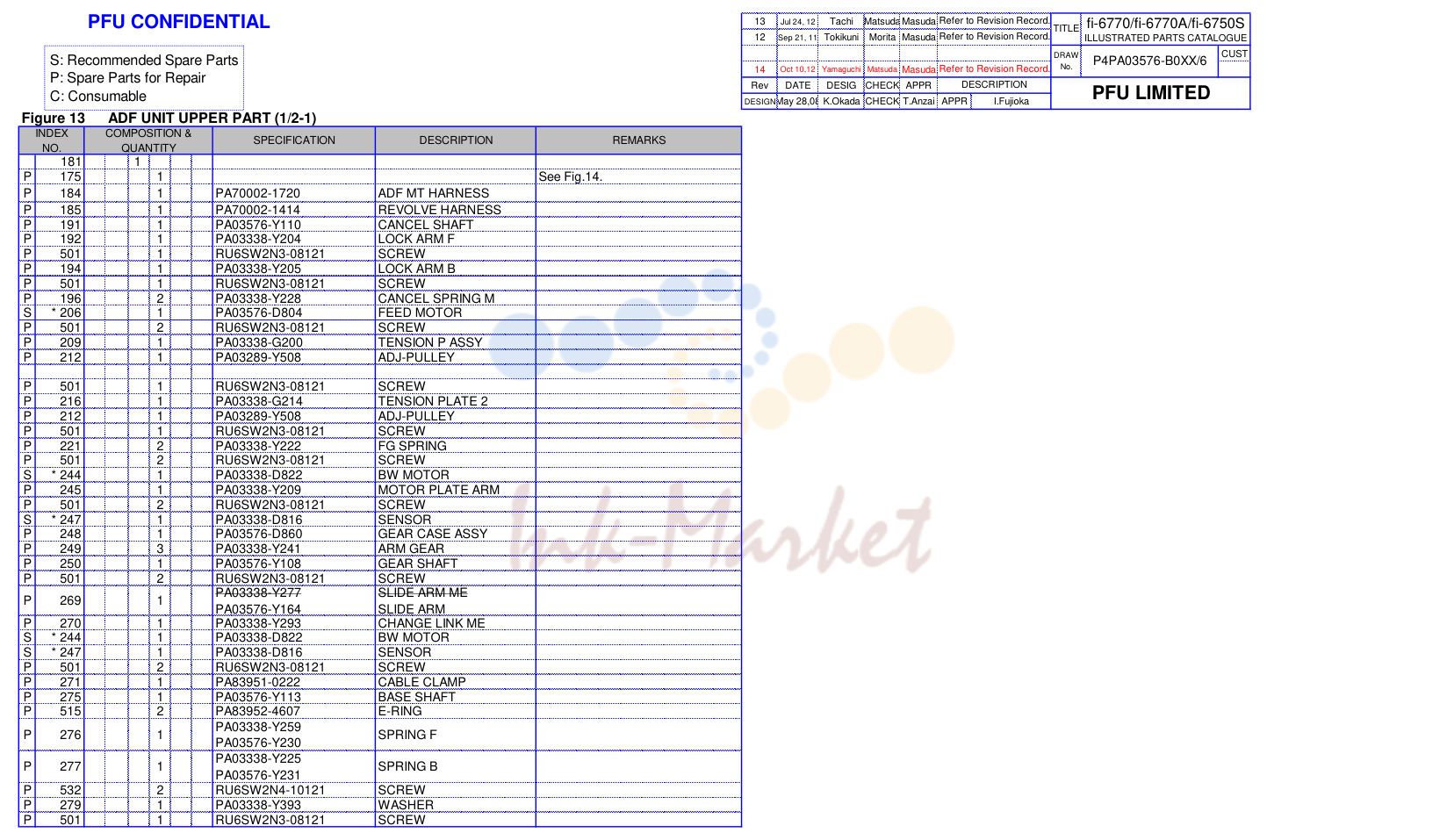
Task: Select 'CANCEL SPRING M' description
Action: [436, 298]
